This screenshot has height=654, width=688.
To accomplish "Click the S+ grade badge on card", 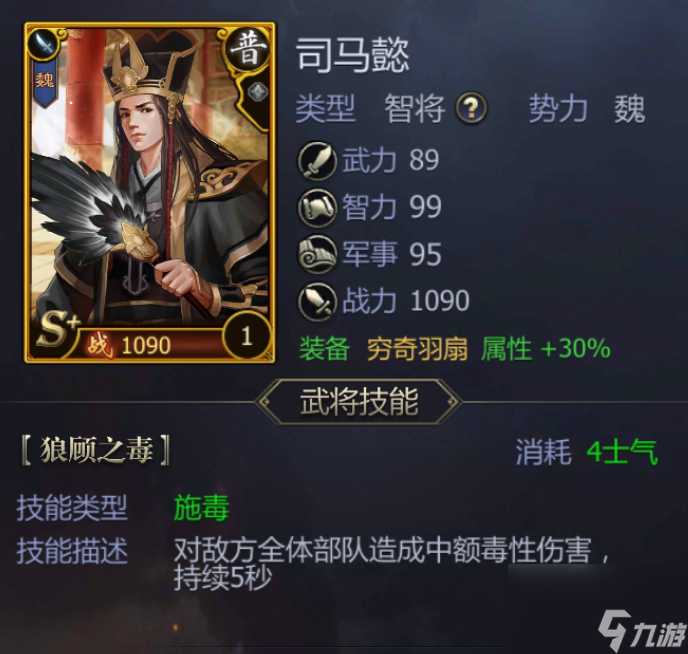I will (57, 329).
